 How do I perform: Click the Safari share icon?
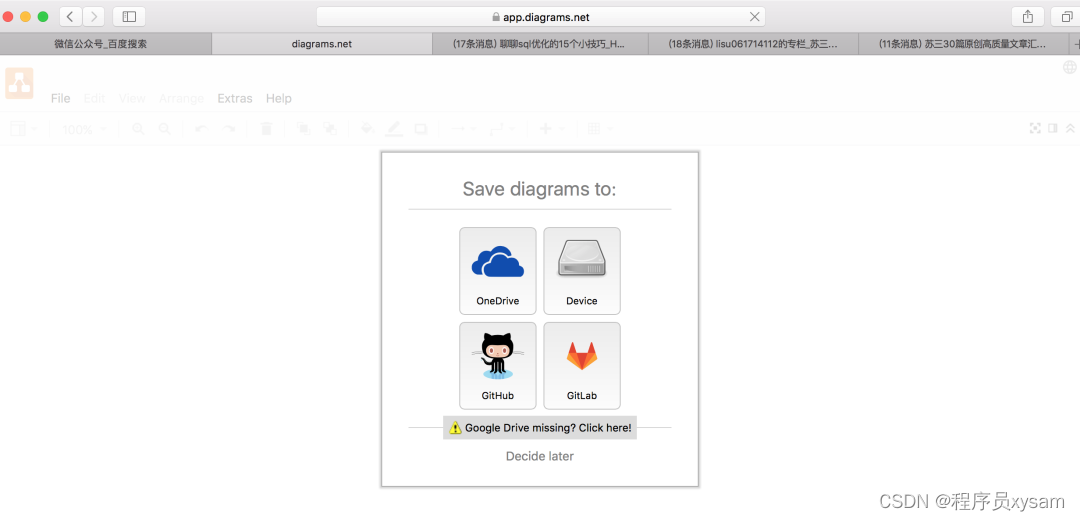point(1028,17)
